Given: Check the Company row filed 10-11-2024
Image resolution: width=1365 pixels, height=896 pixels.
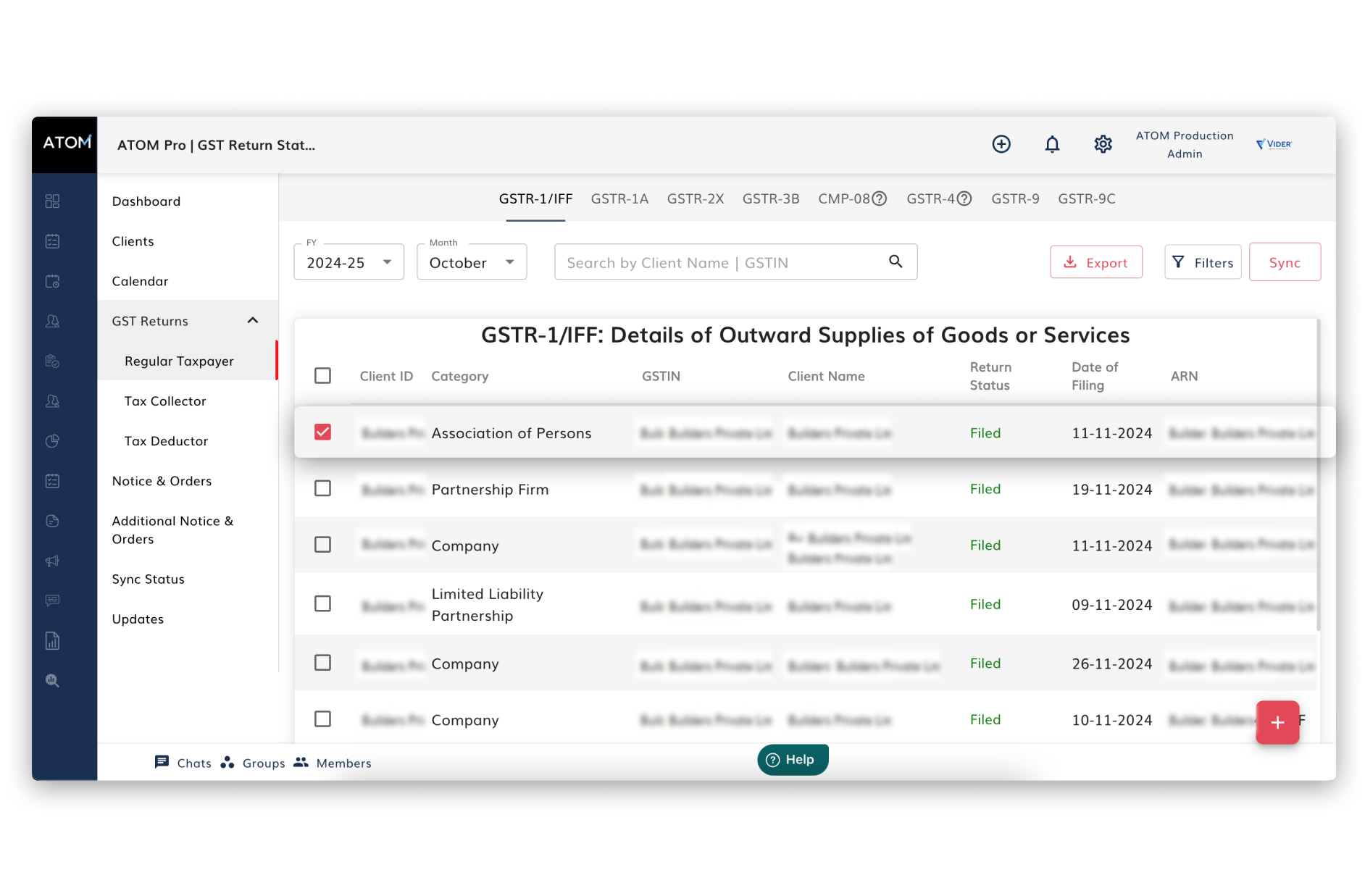Looking at the screenshot, I should coord(322,719).
